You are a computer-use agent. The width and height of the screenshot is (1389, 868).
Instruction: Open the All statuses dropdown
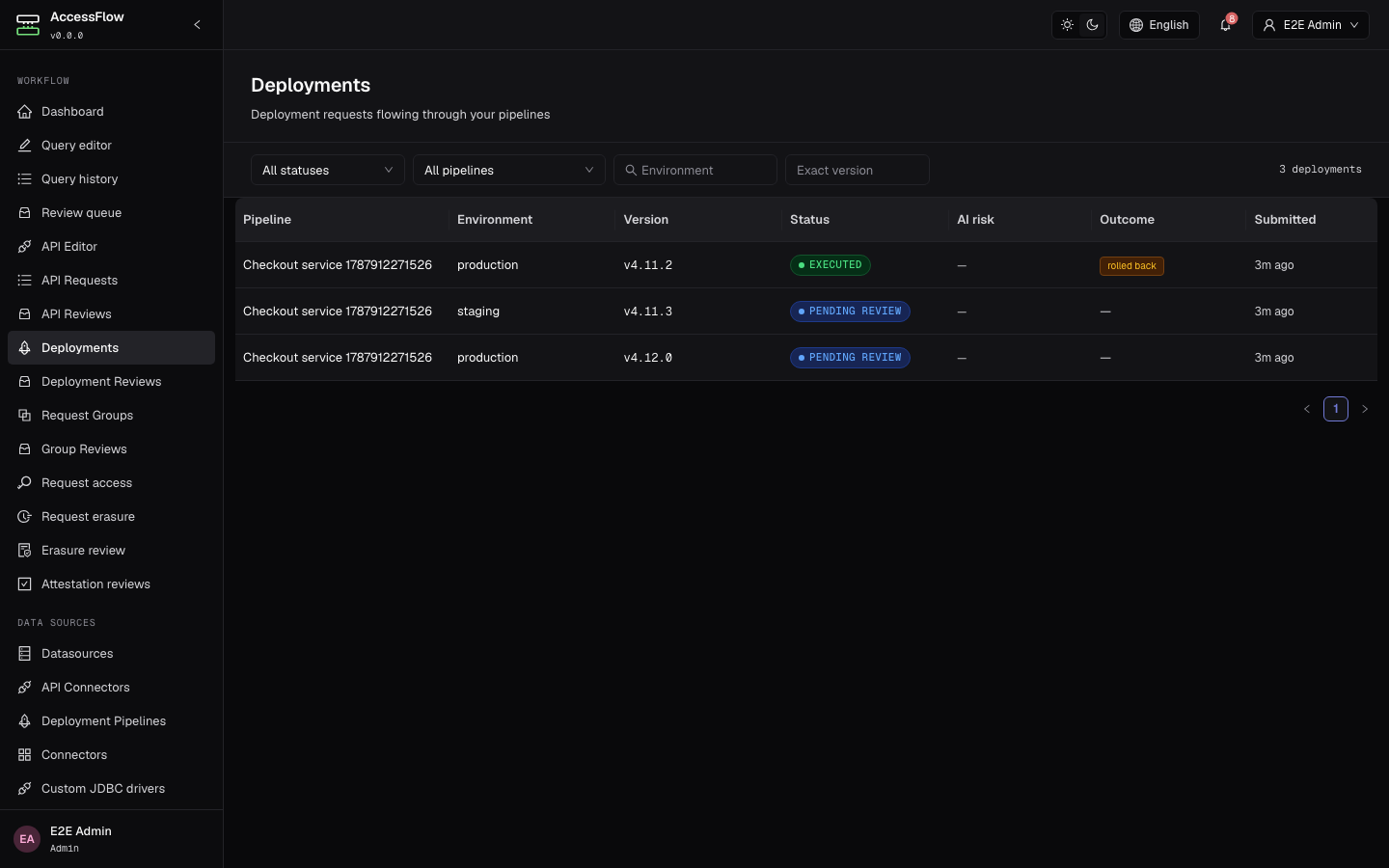[328, 170]
